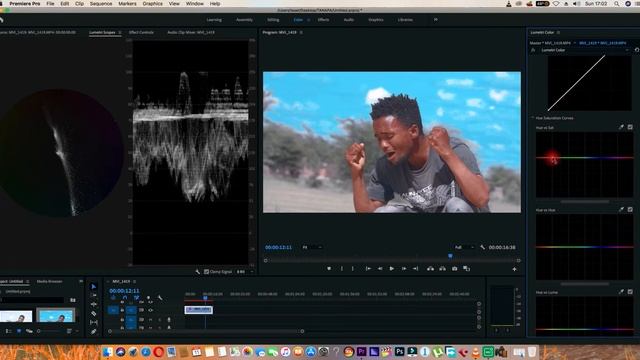Switch to Assembly workspace
This screenshot has width=640, height=360.
[244, 20]
